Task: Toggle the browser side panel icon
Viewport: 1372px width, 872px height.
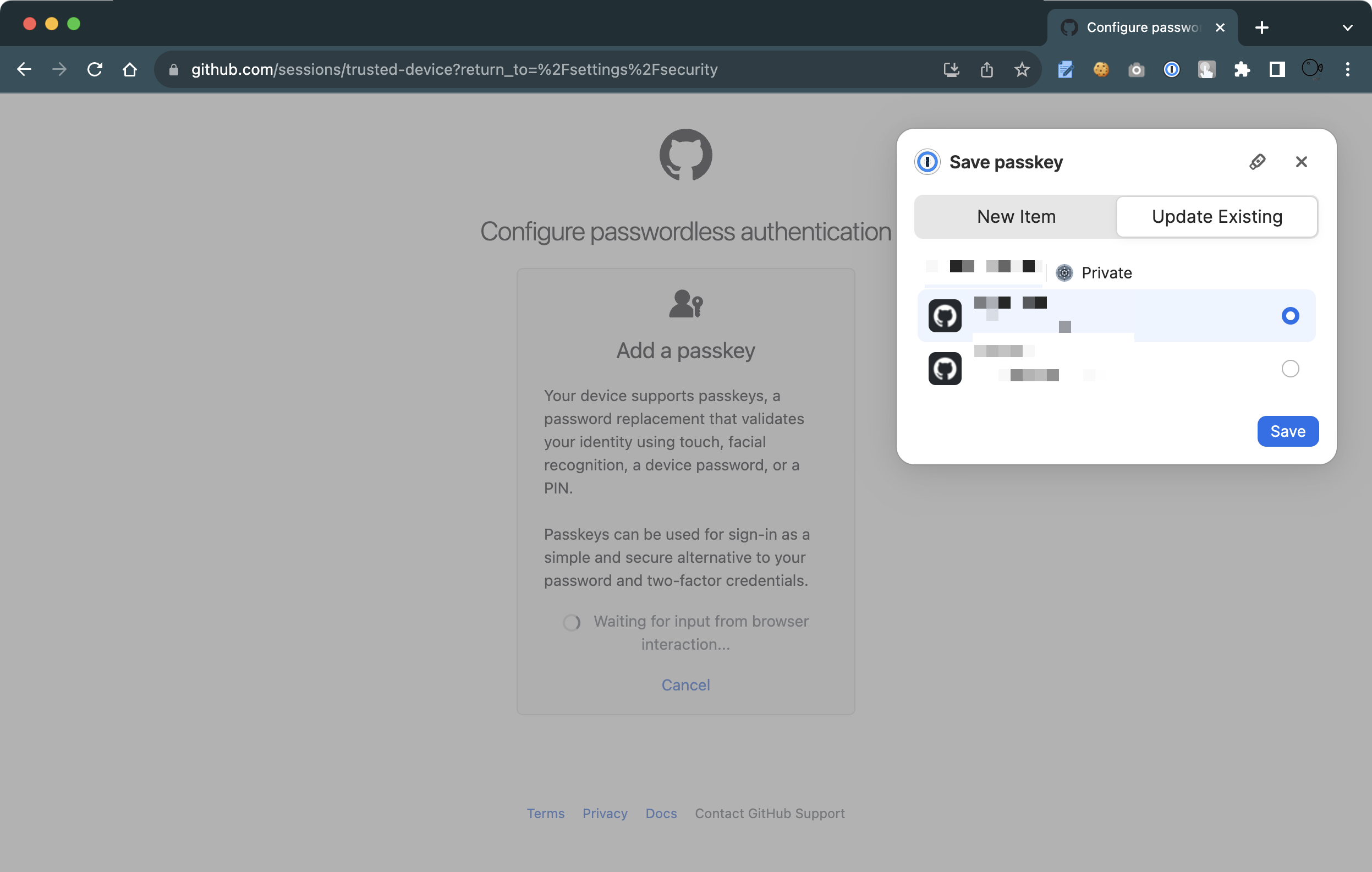Action: [x=1277, y=69]
